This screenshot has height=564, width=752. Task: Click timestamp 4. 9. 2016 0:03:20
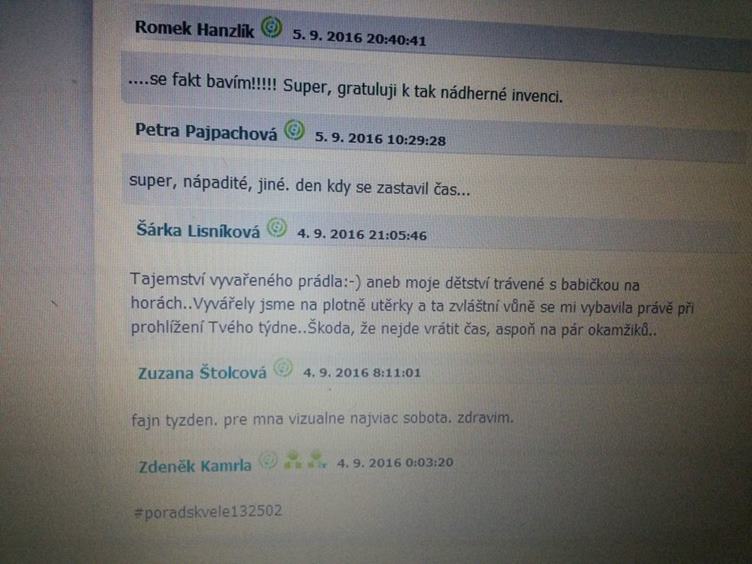pos(395,463)
